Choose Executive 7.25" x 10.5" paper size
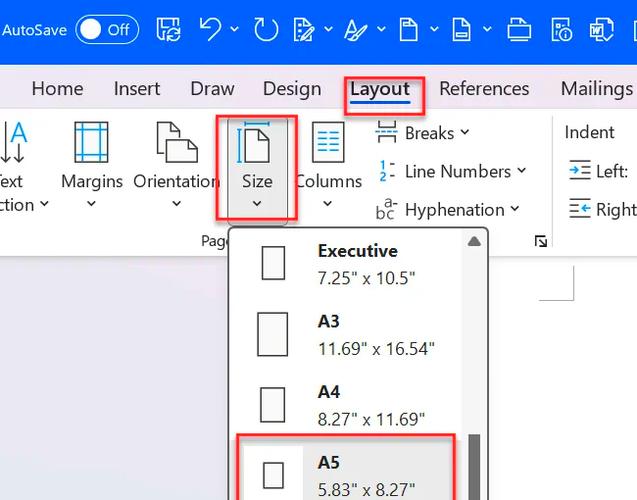The height and width of the screenshot is (500, 637). tap(347, 264)
